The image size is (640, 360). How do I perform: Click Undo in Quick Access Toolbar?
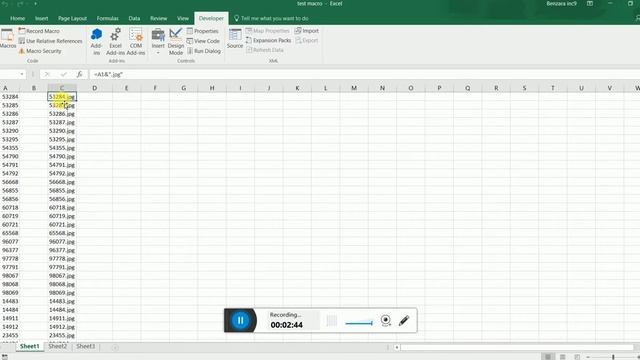5,4
